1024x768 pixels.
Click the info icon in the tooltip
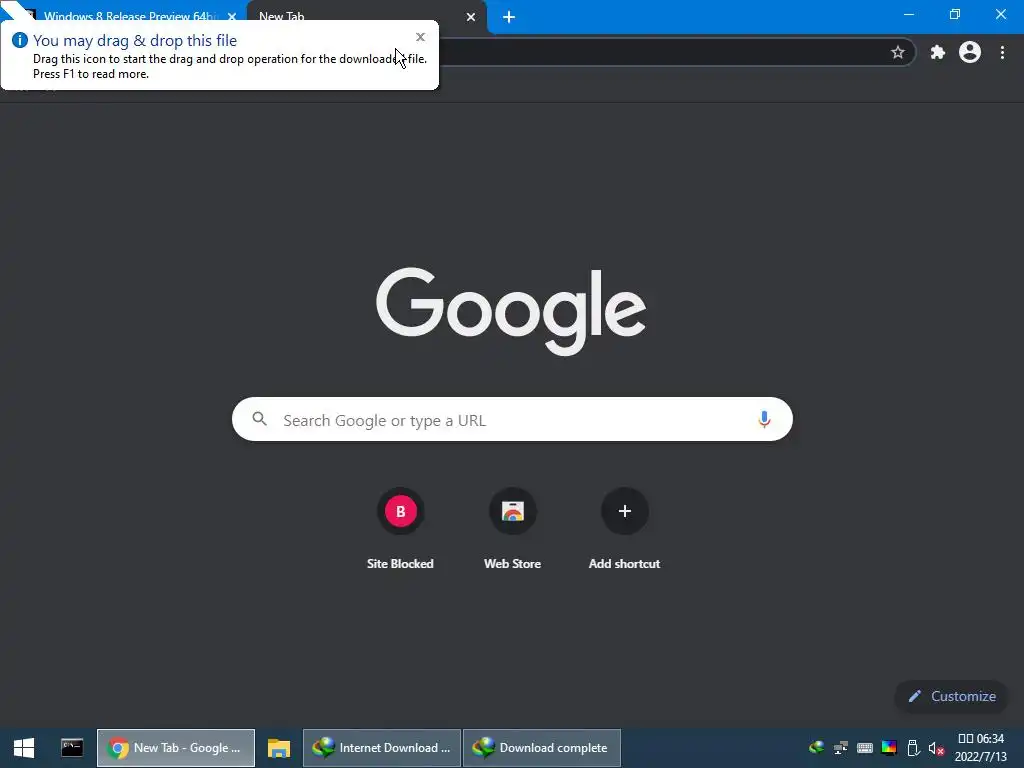point(20,40)
